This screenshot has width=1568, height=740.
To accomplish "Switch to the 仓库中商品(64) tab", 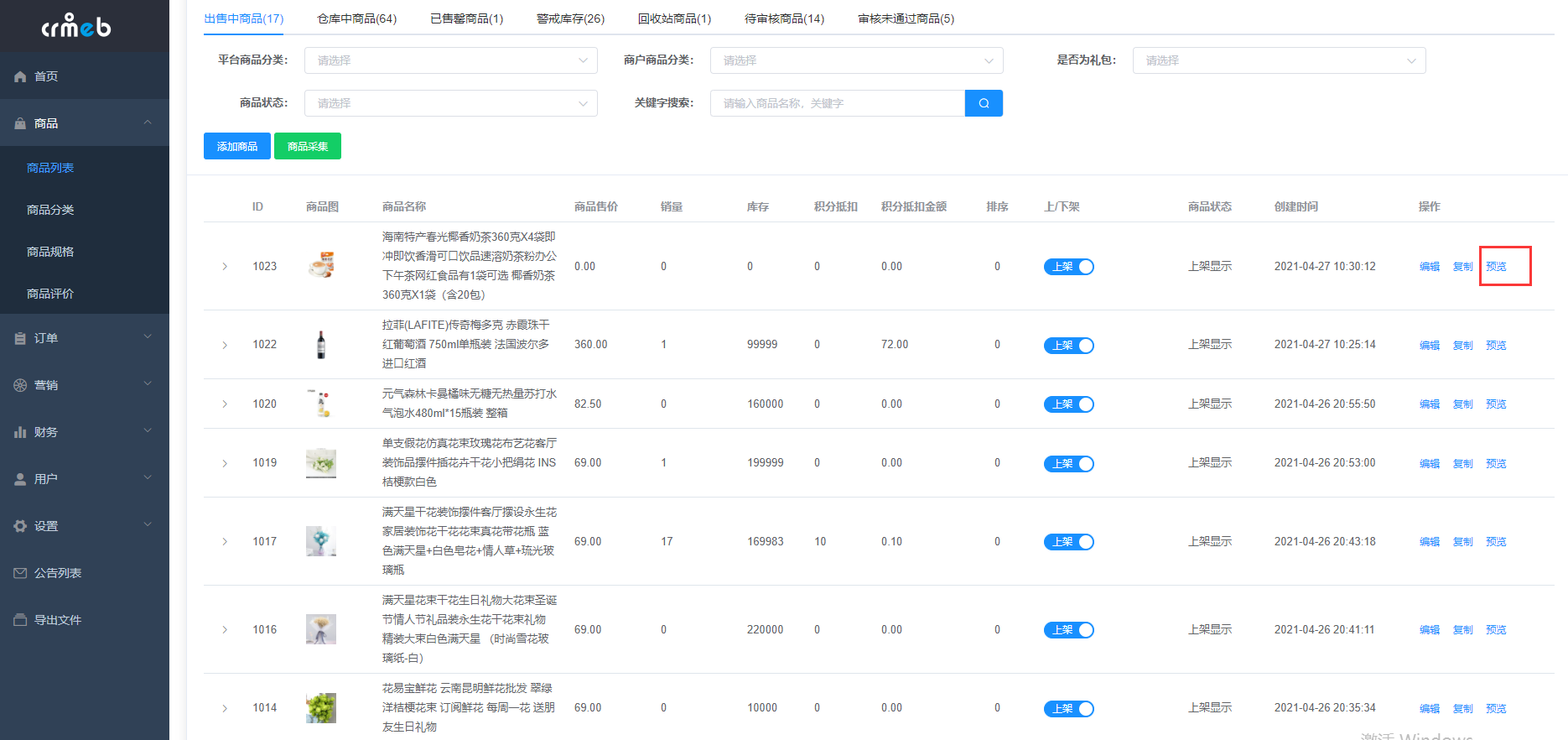I will (x=356, y=18).
